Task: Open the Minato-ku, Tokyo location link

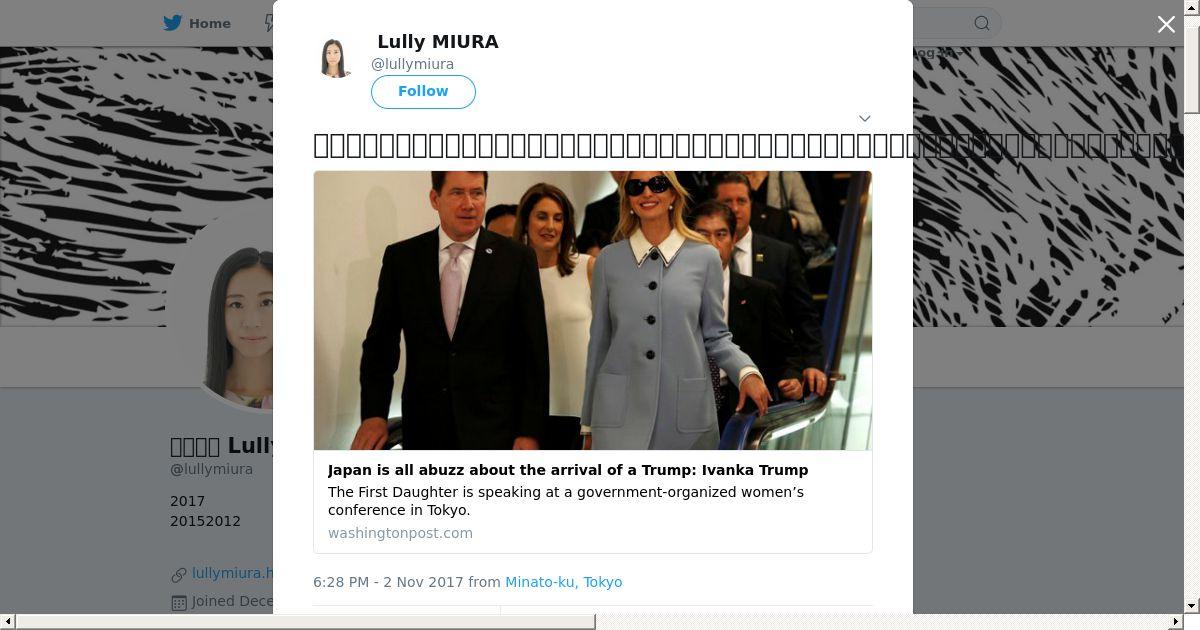Action: tap(563, 582)
